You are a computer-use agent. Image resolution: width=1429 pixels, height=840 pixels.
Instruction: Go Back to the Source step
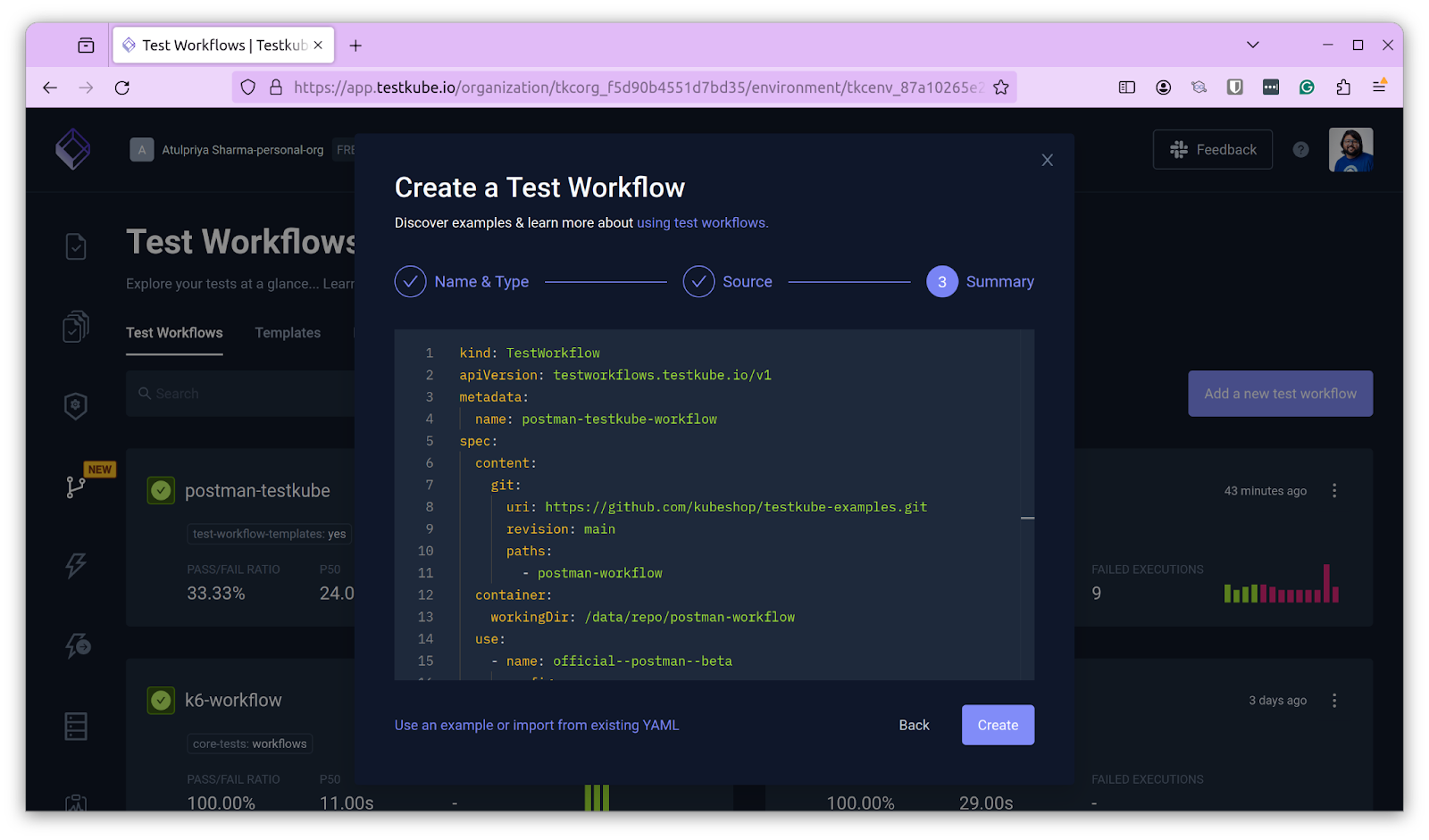(914, 725)
